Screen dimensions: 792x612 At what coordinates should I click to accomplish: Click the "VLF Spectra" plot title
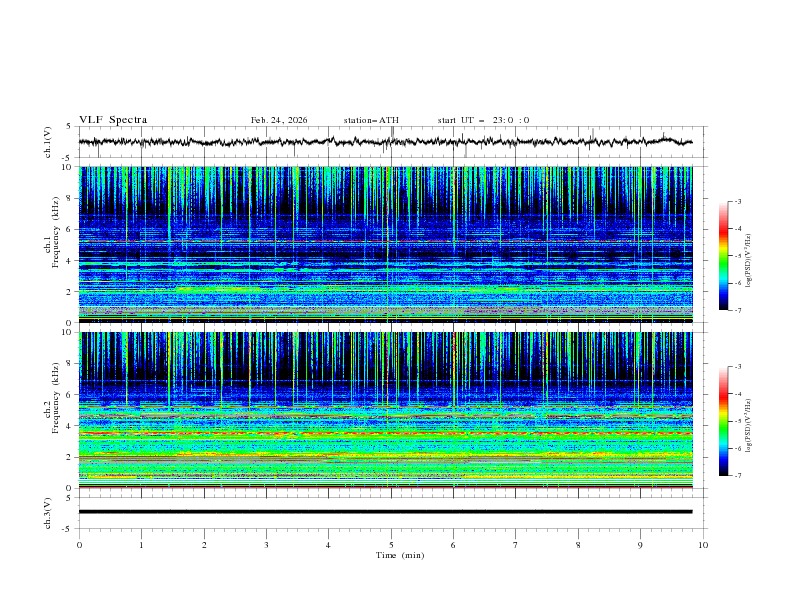click(x=113, y=120)
